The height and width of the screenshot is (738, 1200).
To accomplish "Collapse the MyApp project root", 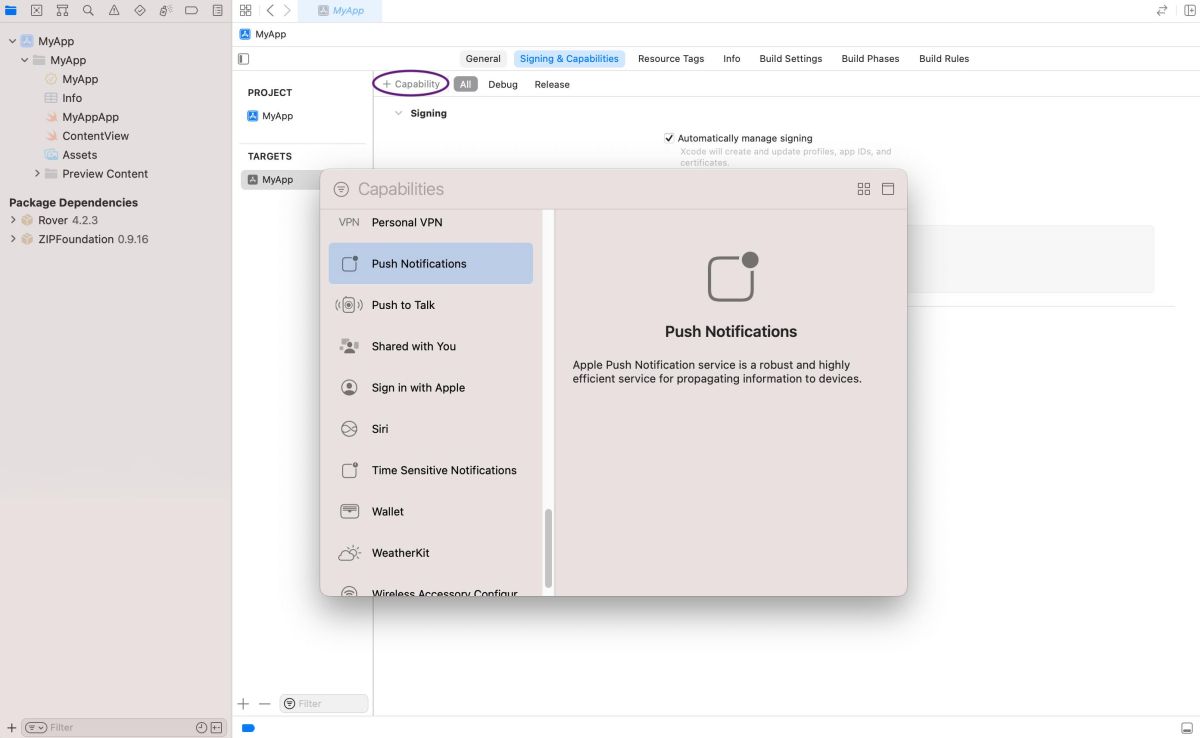I will tap(12, 41).
